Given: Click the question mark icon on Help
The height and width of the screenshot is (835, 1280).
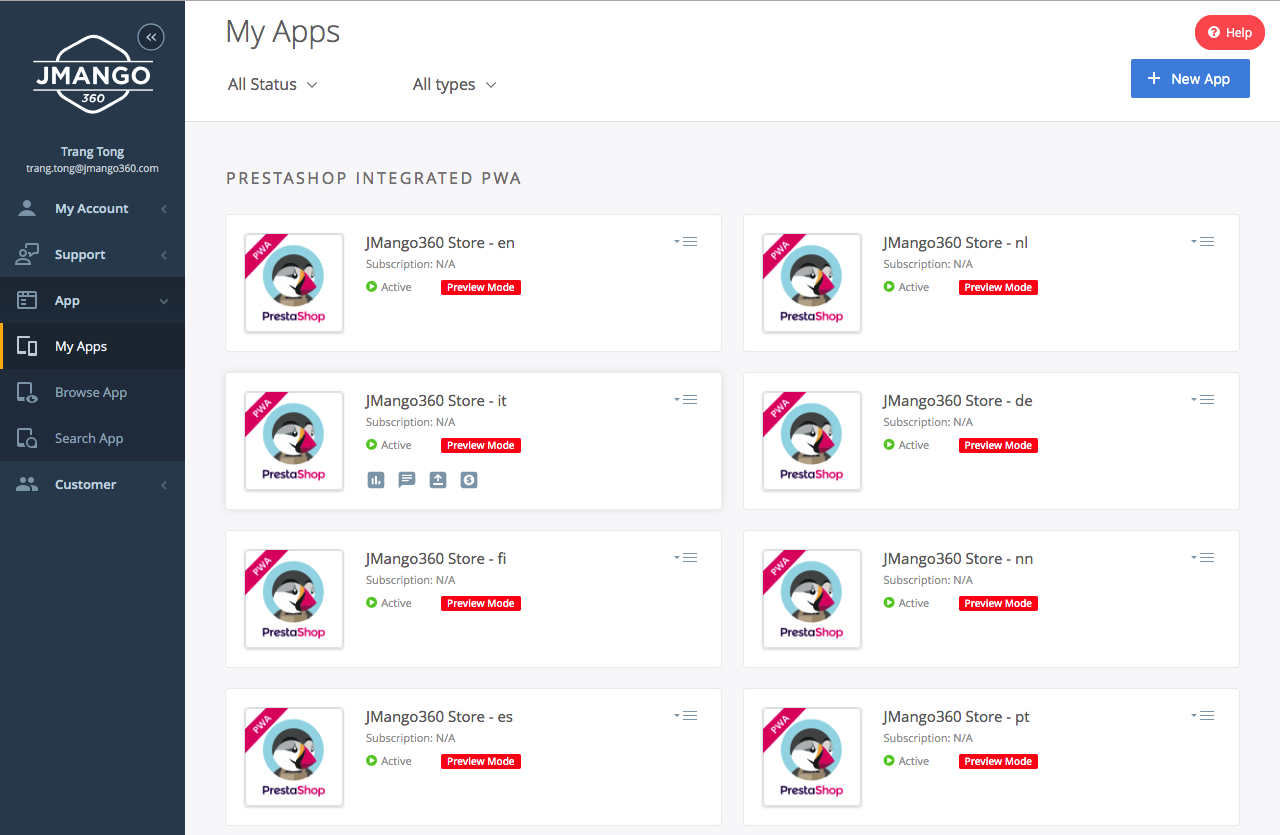Looking at the screenshot, I should 1214,33.
